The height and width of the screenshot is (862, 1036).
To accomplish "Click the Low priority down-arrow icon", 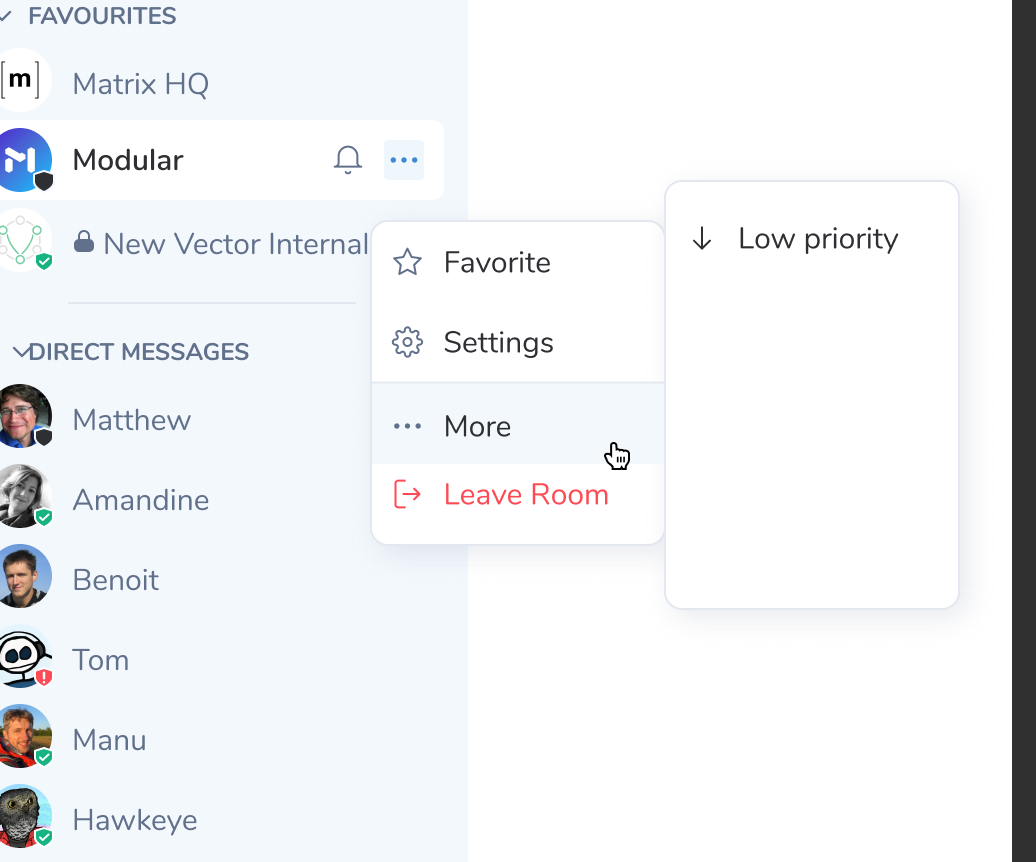I will click(x=702, y=238).
